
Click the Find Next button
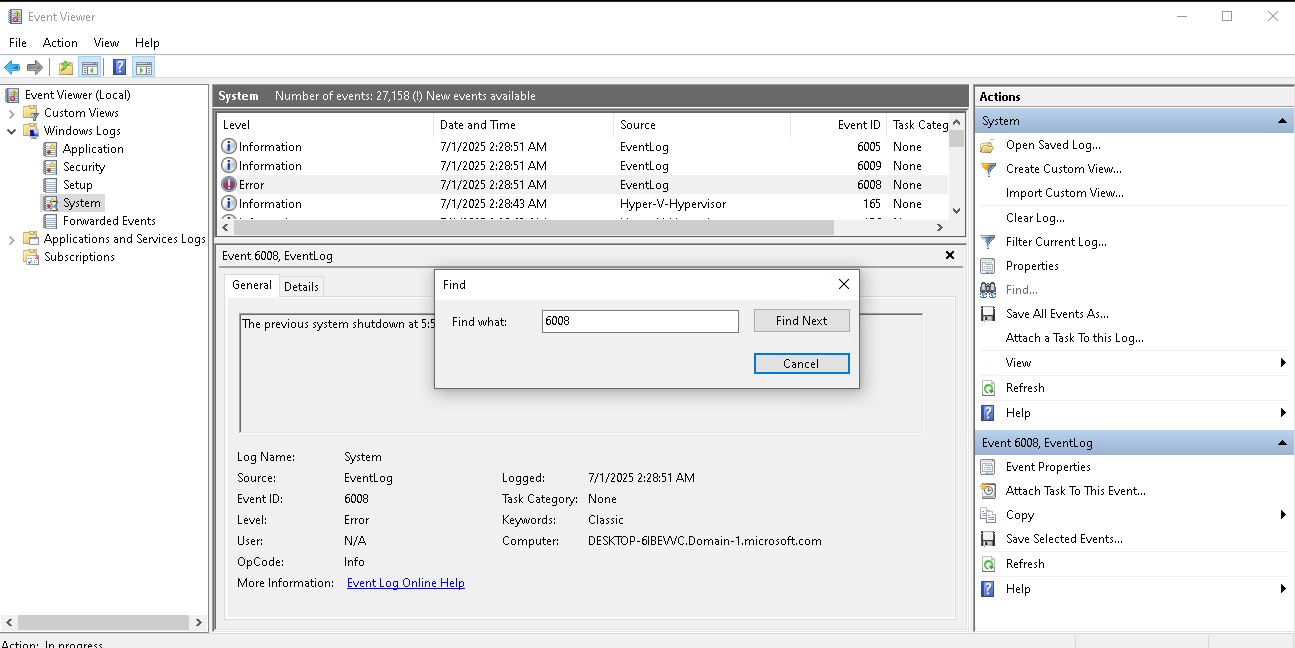801,321
